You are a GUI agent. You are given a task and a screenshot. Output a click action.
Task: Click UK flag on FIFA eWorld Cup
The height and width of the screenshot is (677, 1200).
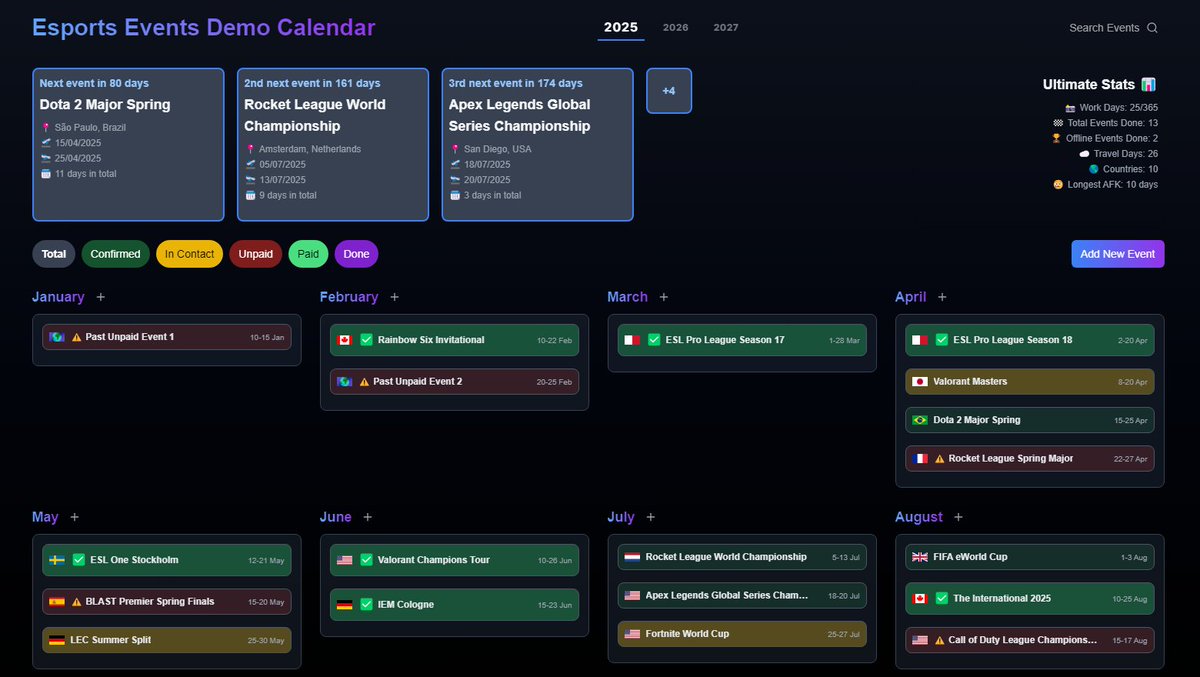920,557
